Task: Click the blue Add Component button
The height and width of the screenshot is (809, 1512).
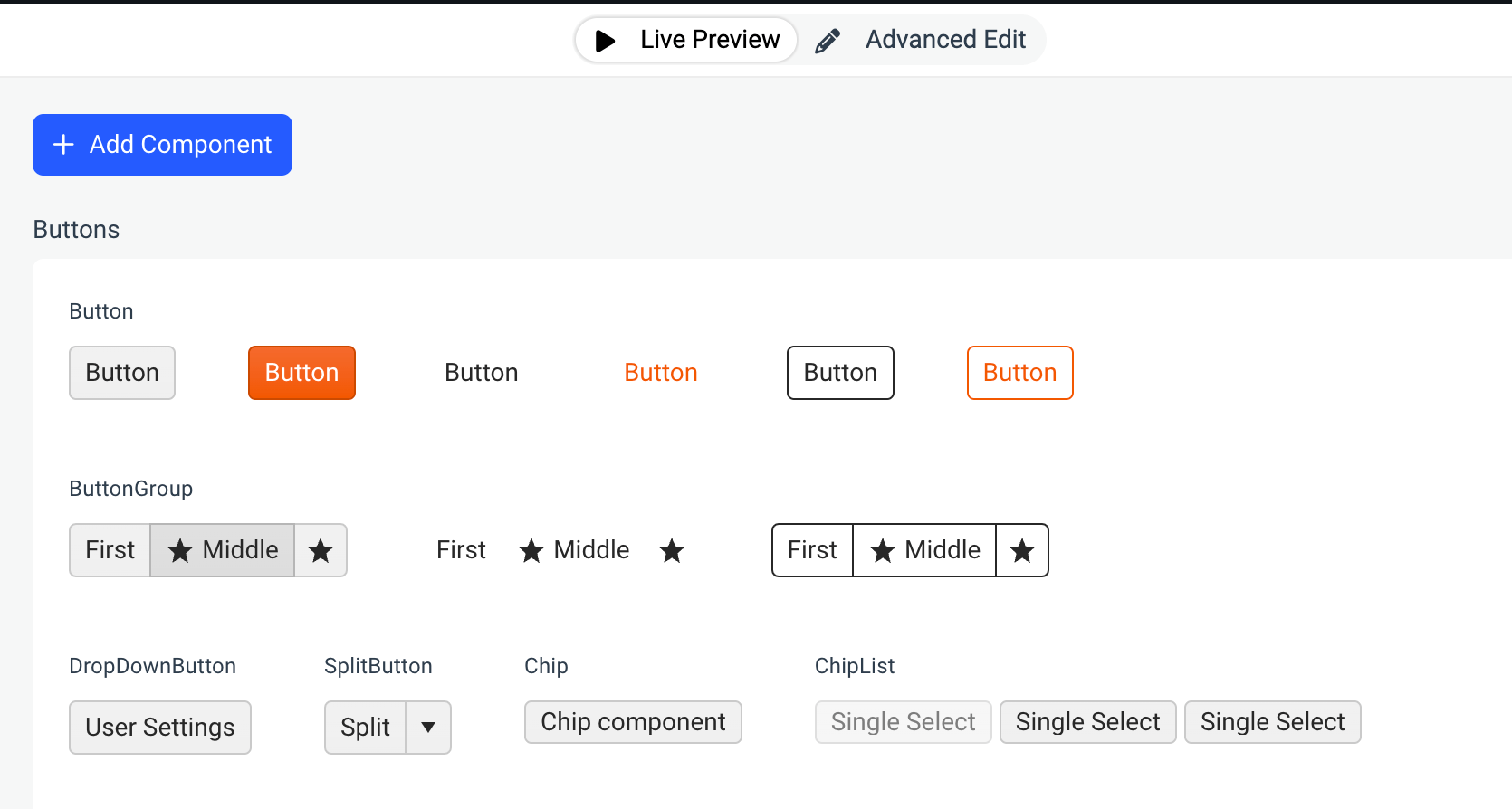Action: point(162,145)
